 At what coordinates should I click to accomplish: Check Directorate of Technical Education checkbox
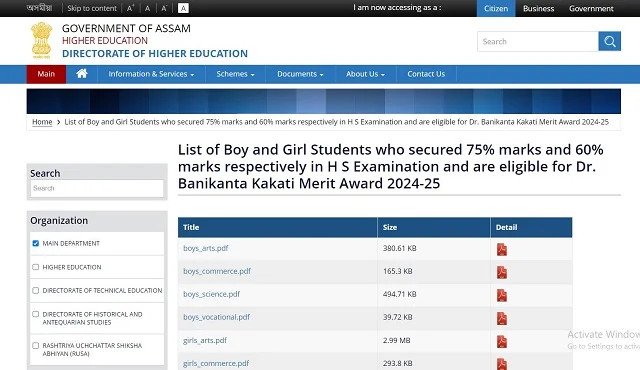click(36, 290)
